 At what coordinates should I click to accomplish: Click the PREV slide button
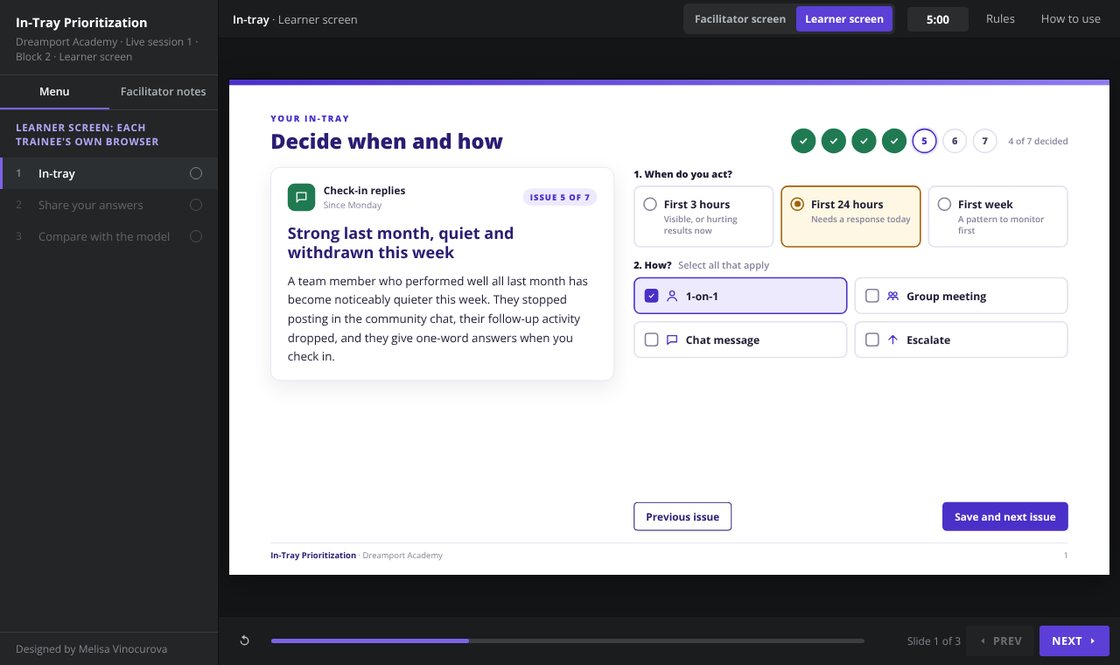(1001, 641)
